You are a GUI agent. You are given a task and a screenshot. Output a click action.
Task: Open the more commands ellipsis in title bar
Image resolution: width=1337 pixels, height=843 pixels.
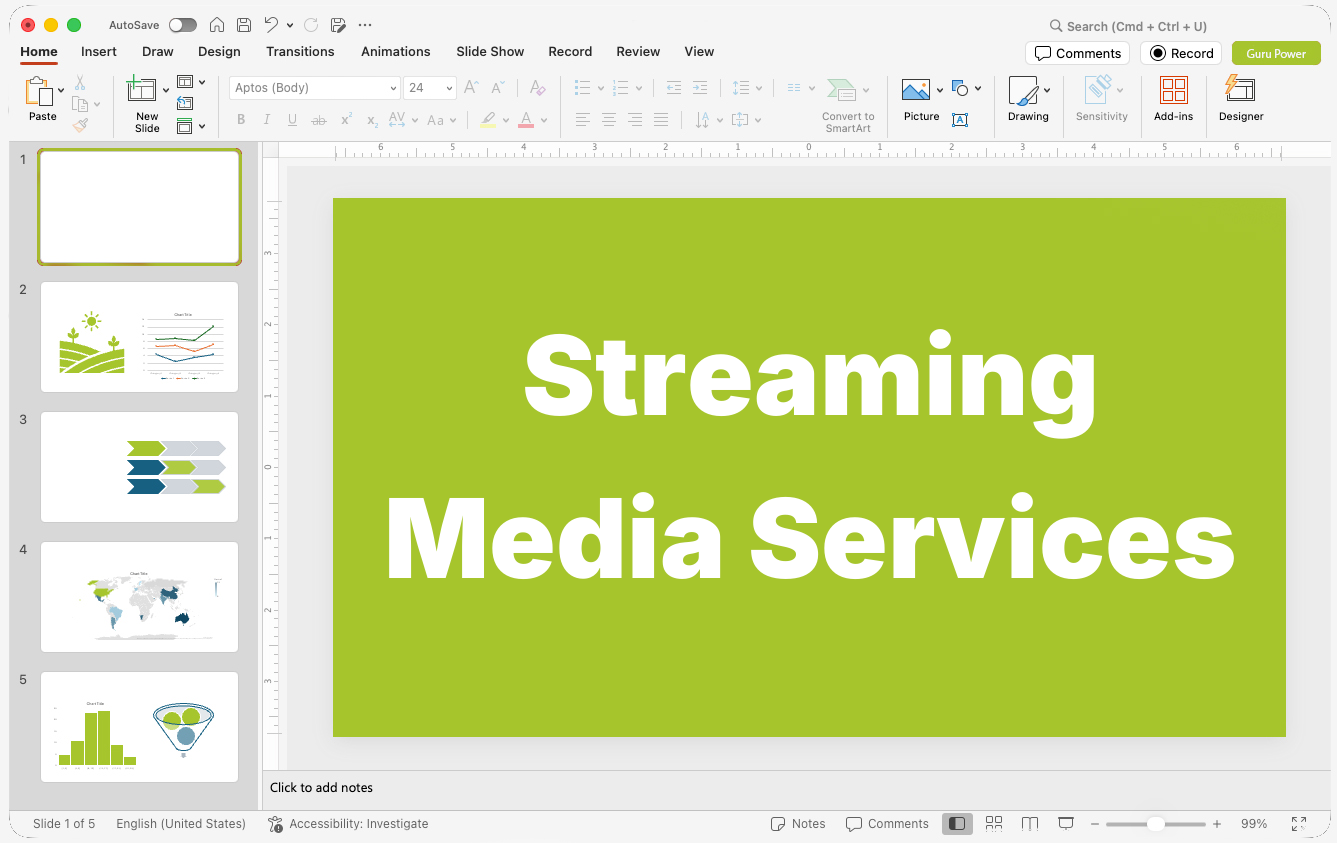coord(365,25)
